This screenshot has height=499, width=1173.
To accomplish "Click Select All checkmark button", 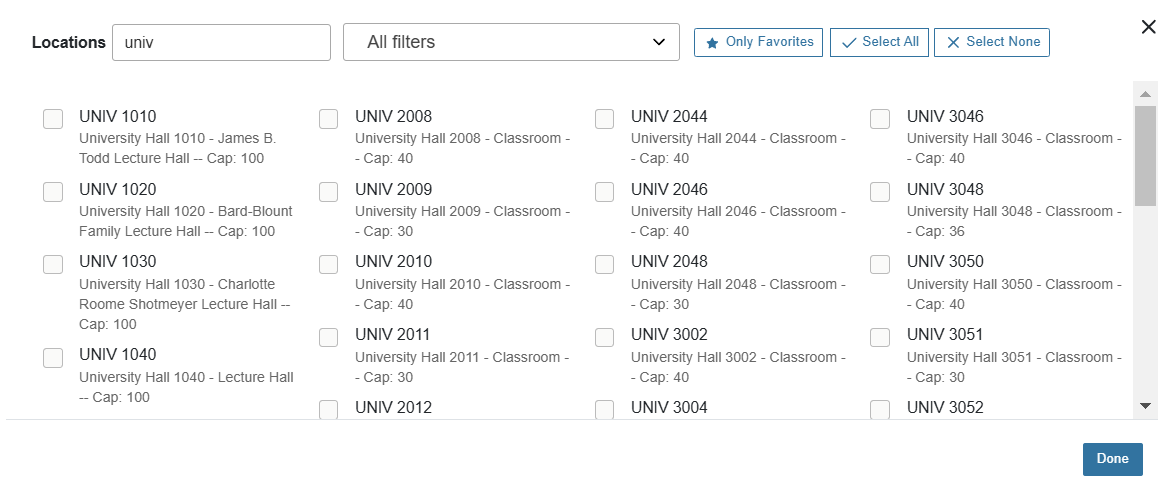I will coord(880,42).
